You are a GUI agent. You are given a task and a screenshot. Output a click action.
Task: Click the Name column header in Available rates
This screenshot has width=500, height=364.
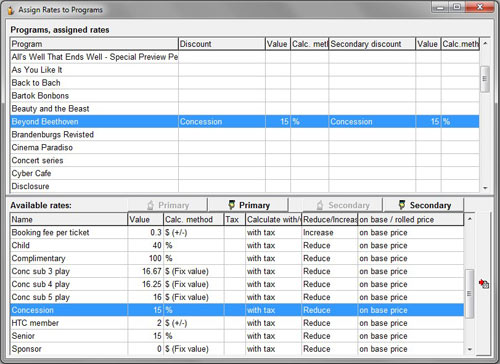(x=69, y=219)
